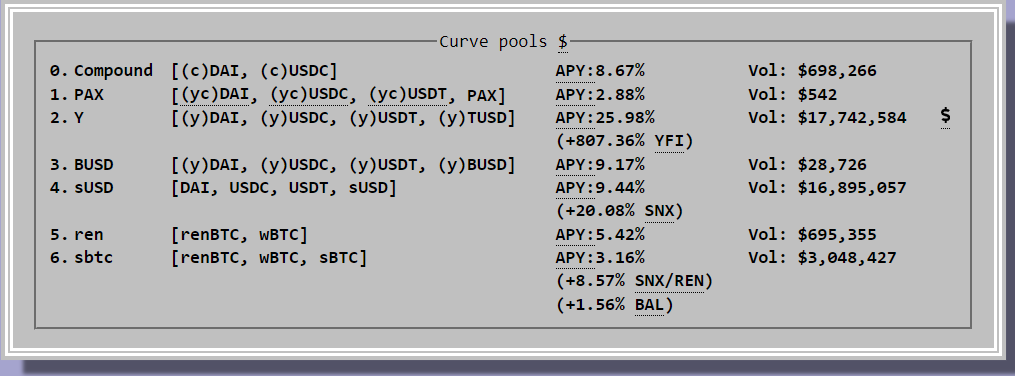Click the APY label showing 9.17%

pos(575,165)
